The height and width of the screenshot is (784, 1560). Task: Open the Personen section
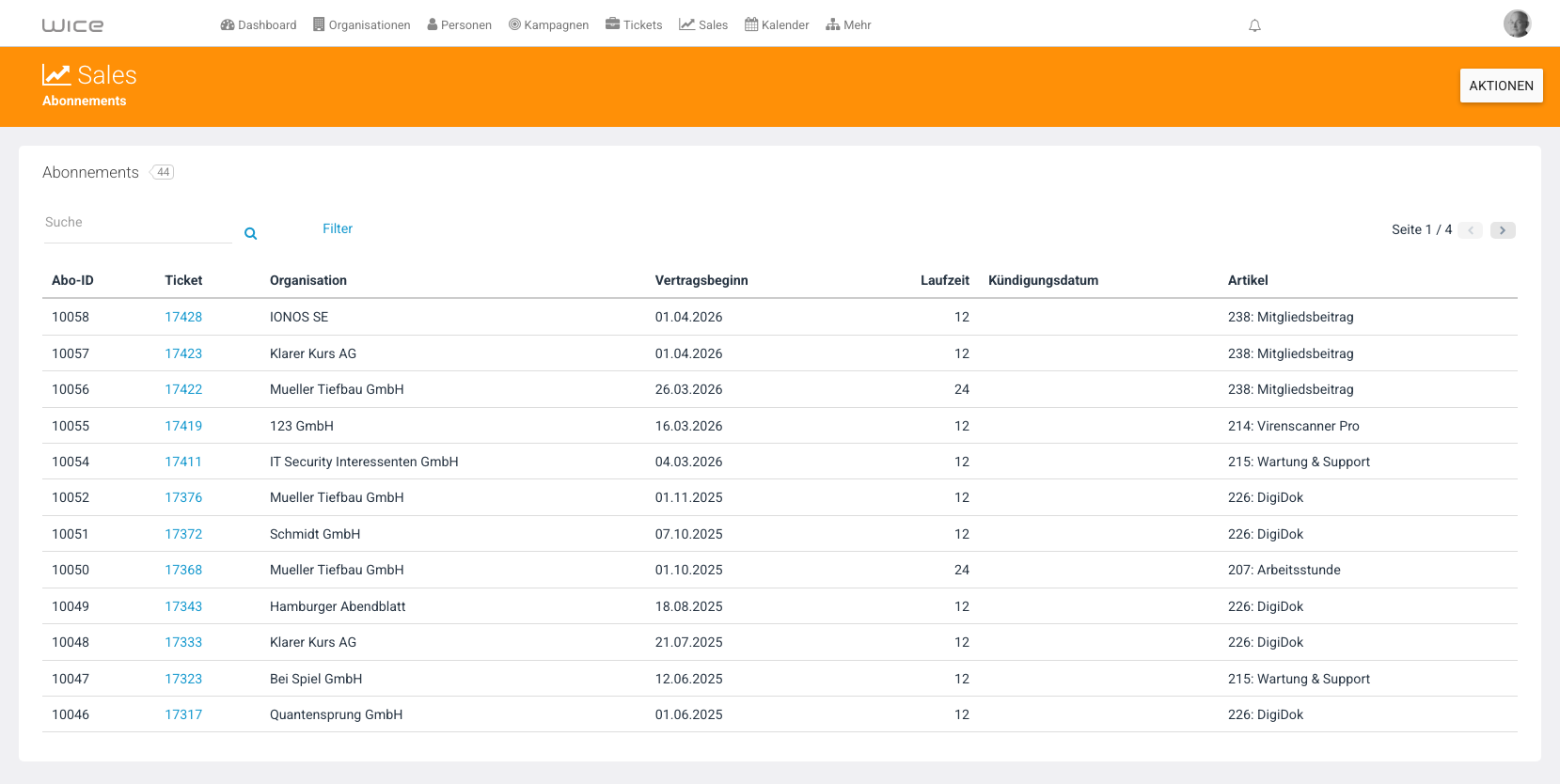460,25
